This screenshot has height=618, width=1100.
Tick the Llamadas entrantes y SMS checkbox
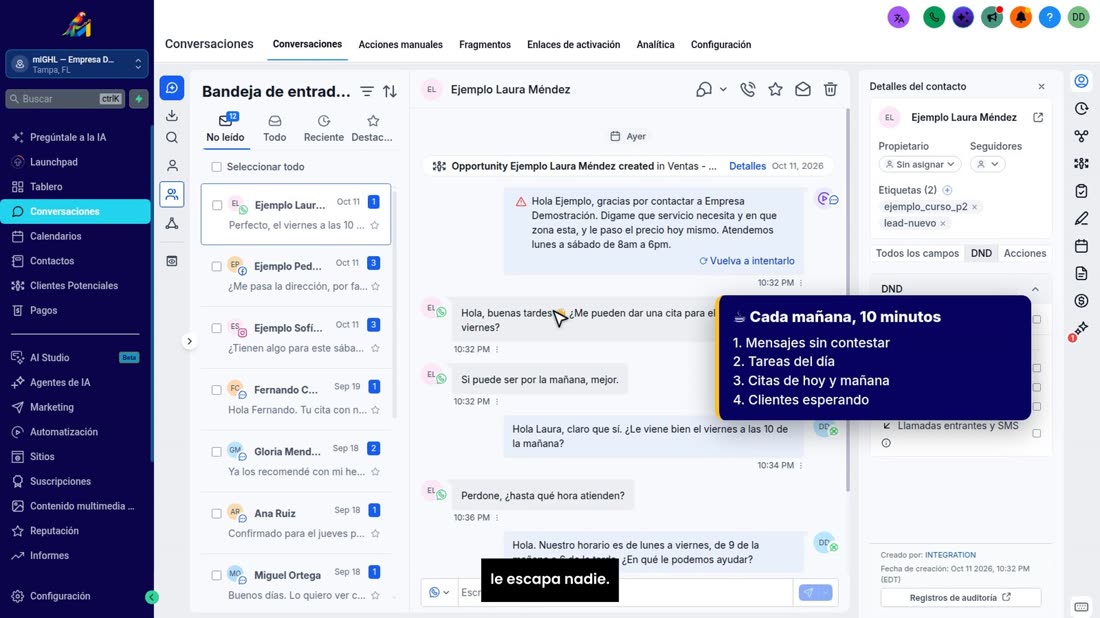coord(1037,434)
